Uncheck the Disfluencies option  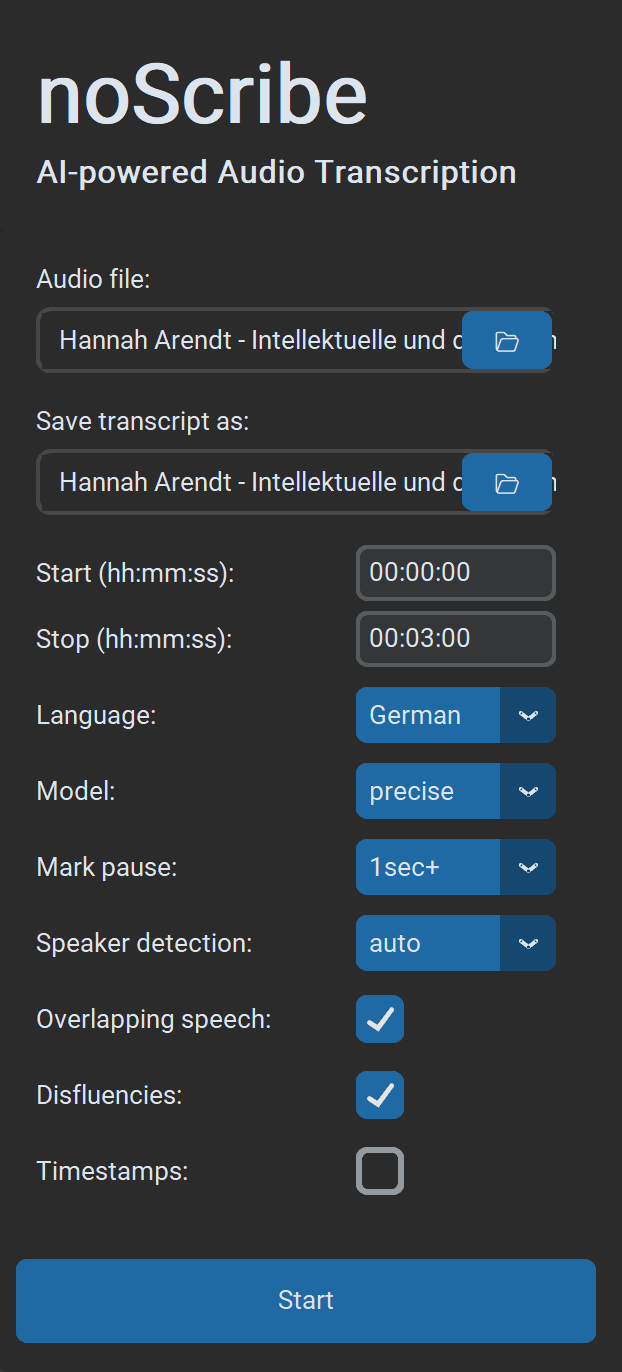tap(379, 1095)
